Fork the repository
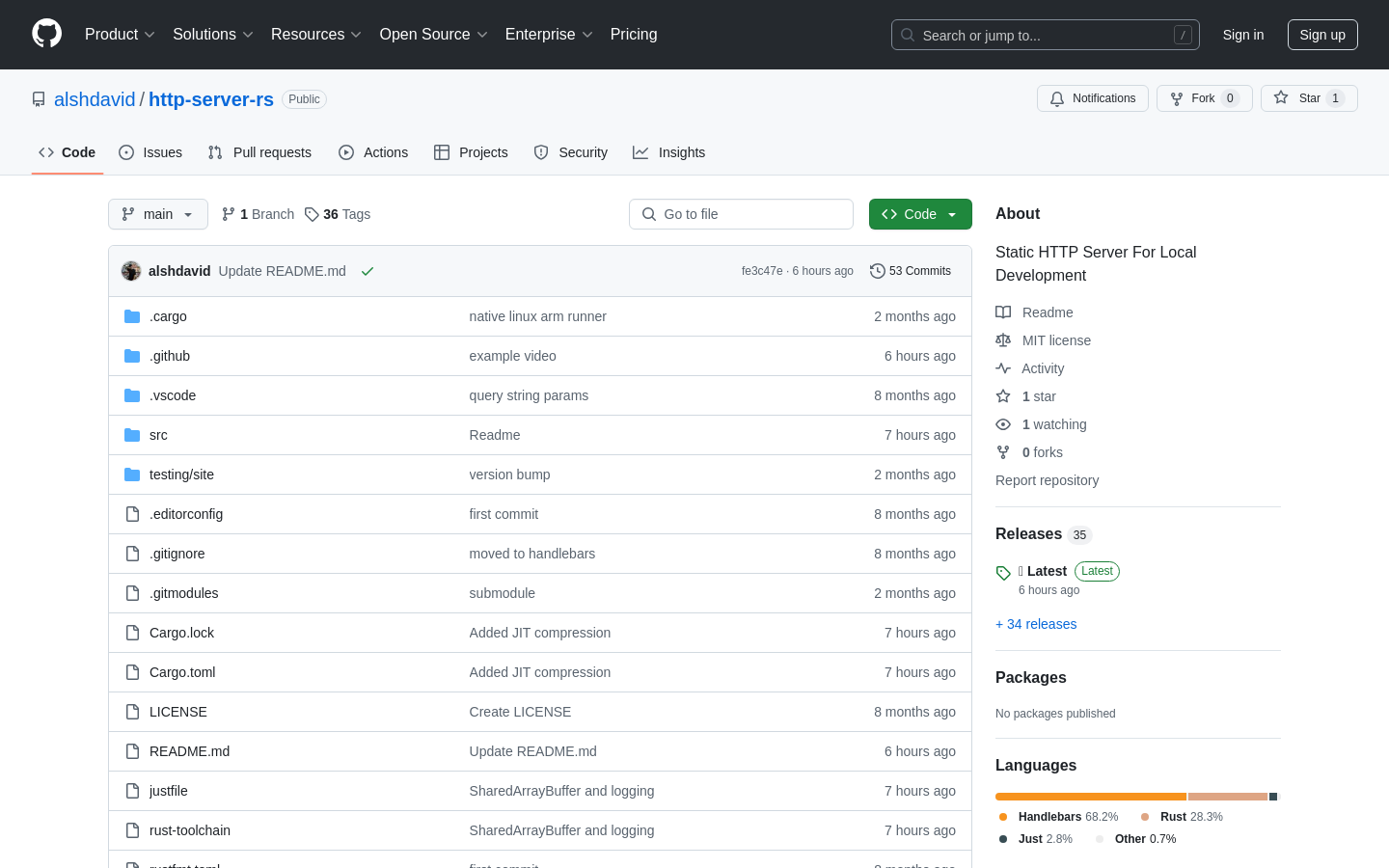1389x868 pixels. tap(1204, 98)
